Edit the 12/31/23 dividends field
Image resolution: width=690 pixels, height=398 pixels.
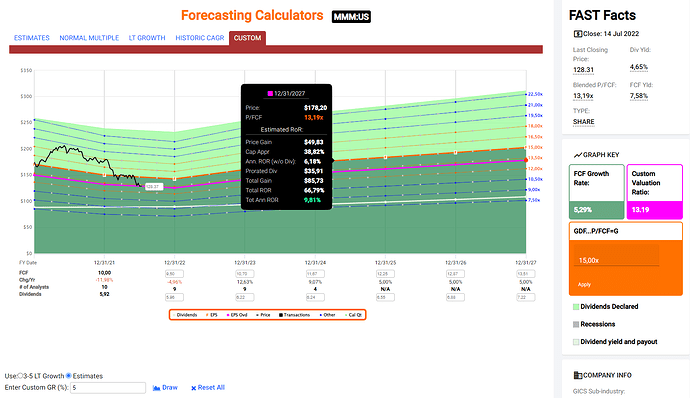coord(245,298)
